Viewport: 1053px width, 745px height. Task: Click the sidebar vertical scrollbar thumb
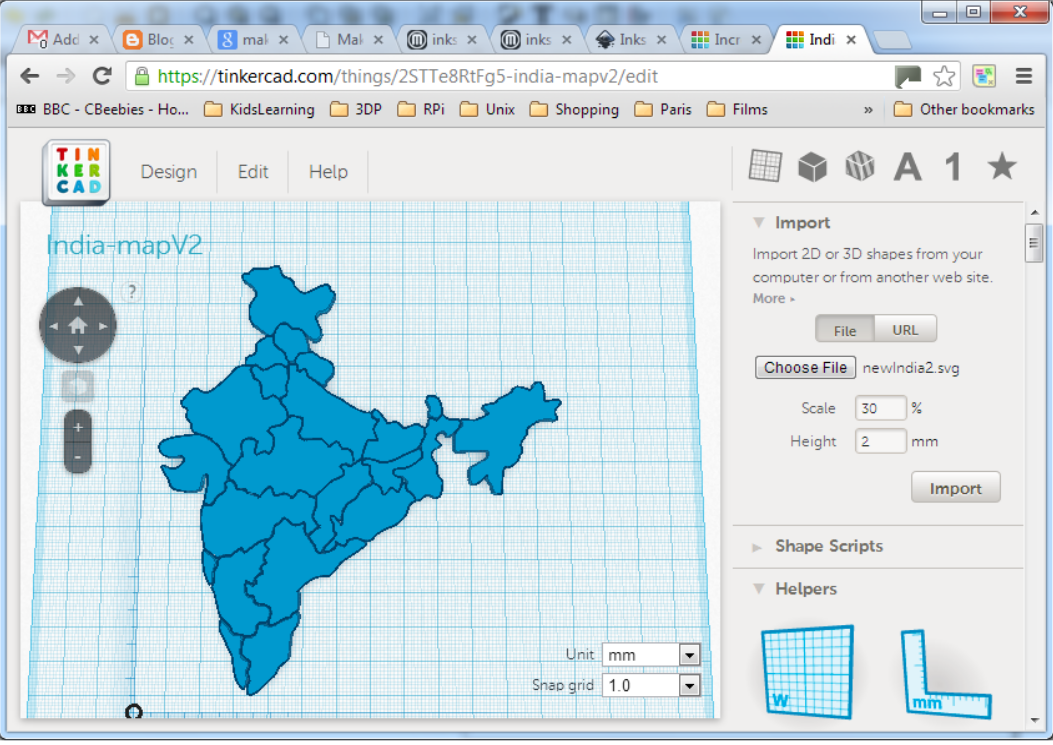coord(1034,243)
